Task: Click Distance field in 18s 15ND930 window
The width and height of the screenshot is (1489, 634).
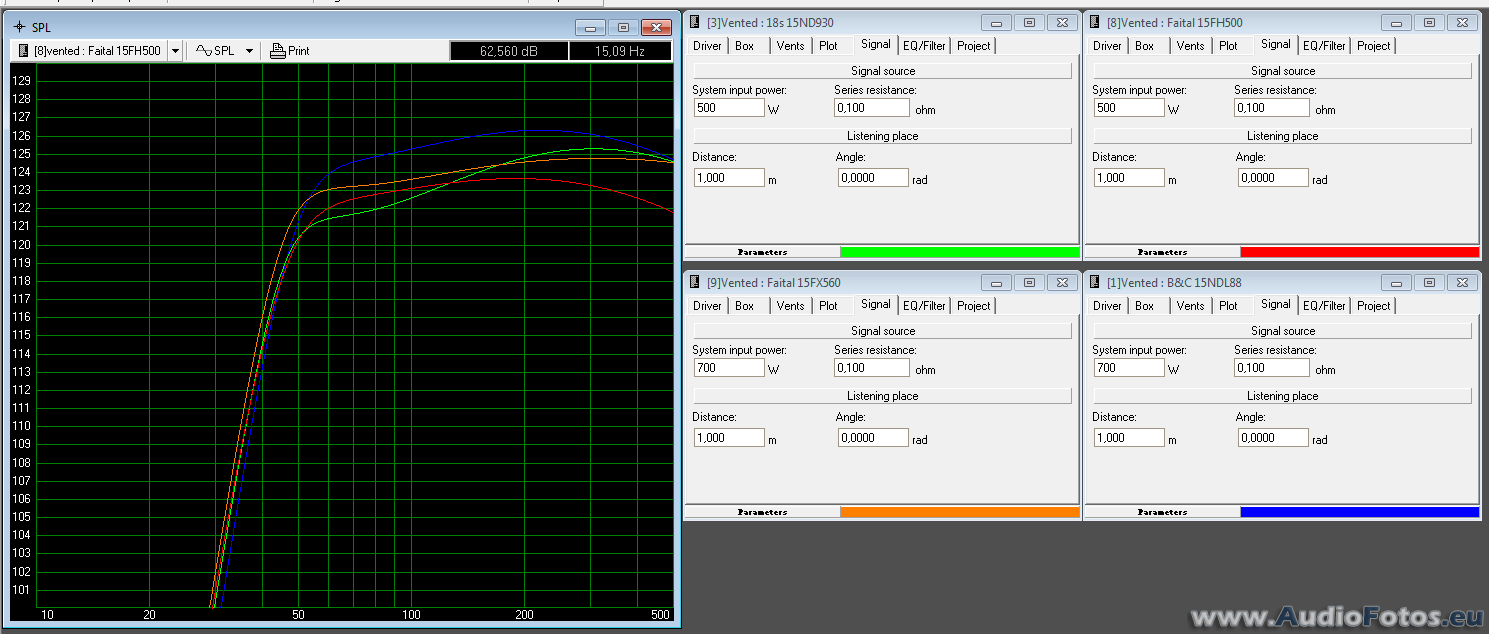Action: pos(729,178)
